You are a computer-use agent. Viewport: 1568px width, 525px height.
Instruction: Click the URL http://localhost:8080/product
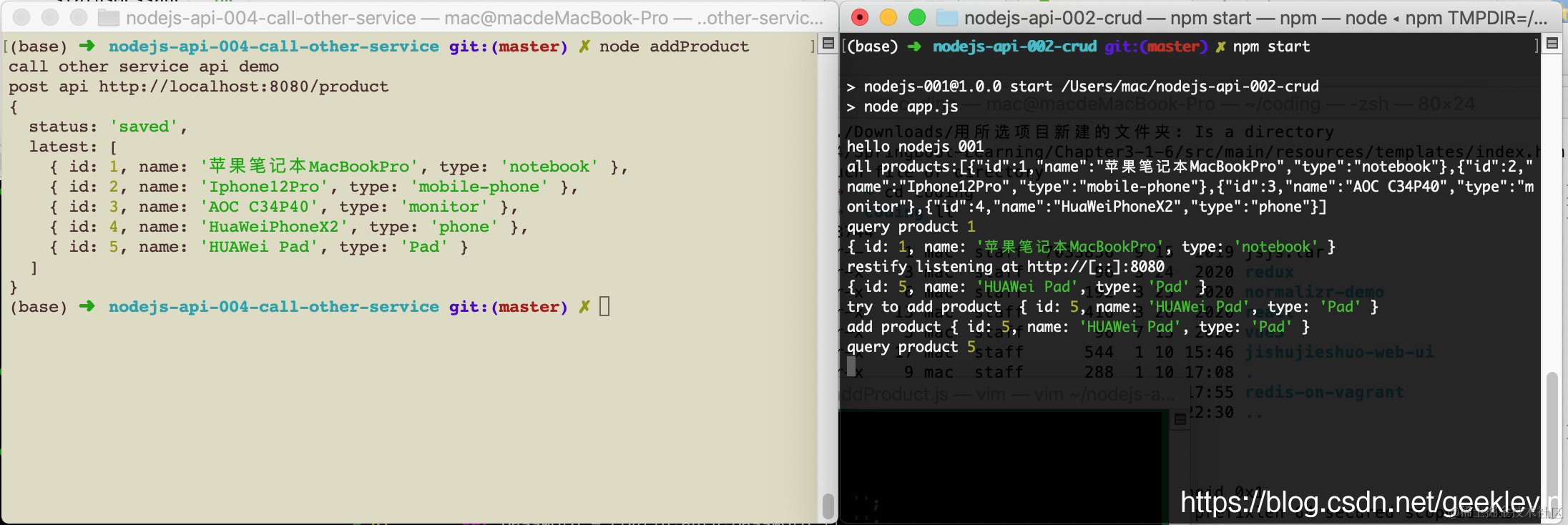[244, 87]
